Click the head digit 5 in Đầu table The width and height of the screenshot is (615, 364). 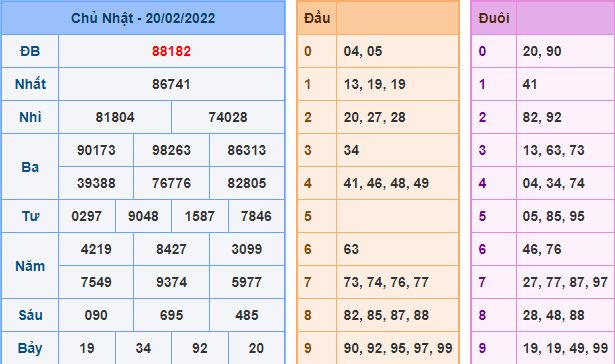pyautogui.click(x=308, y=216)
